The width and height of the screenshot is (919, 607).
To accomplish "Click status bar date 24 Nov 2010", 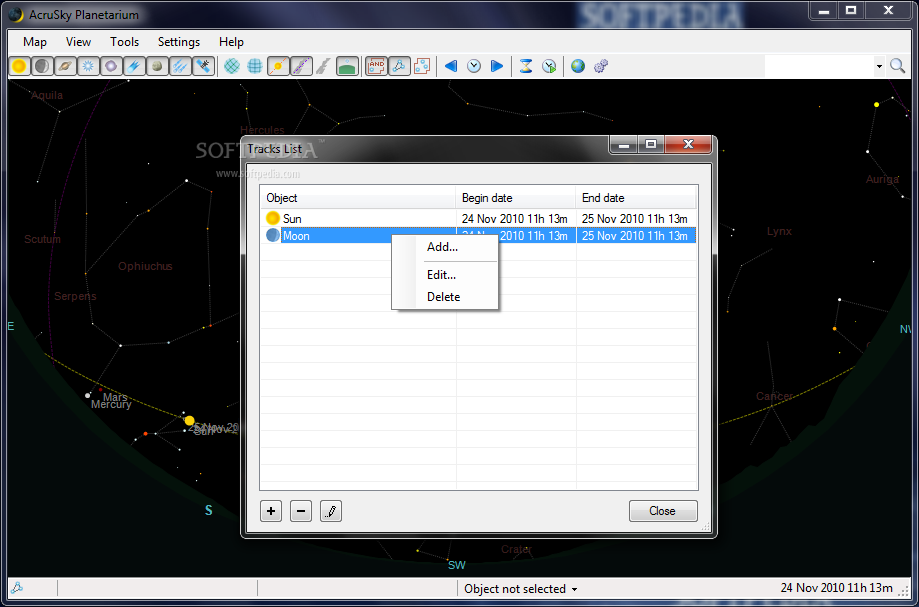I will click(x=836, y=588).
